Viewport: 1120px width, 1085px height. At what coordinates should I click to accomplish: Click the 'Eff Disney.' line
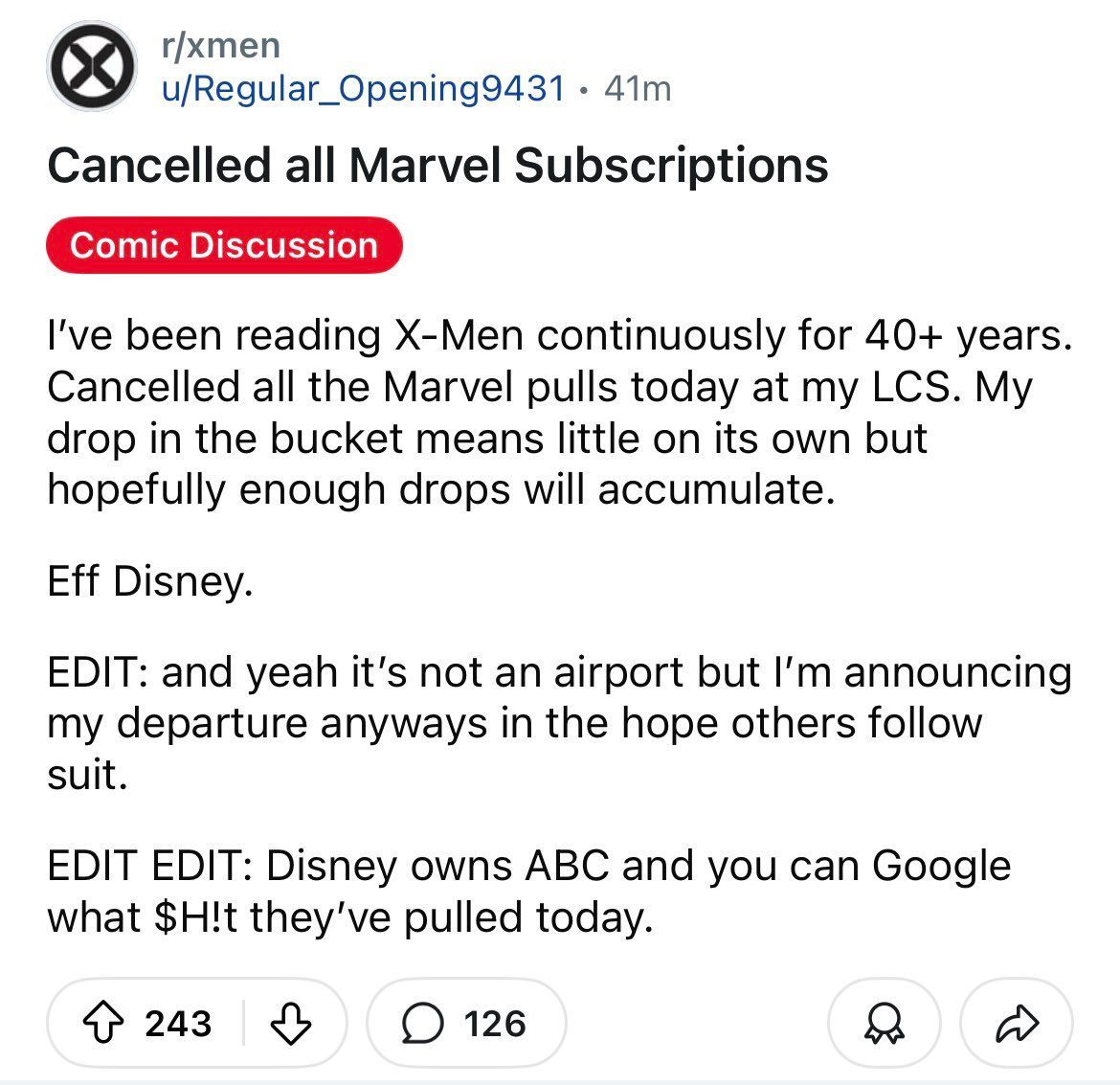click(x=150, y=580)
